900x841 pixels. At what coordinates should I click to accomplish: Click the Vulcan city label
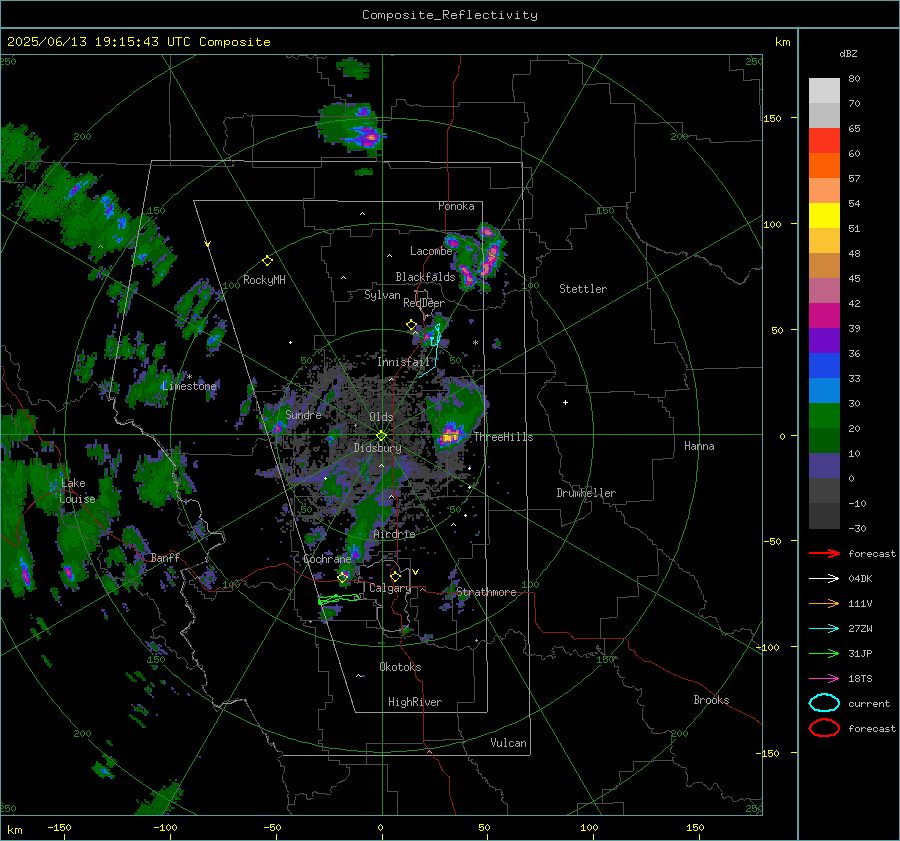pos(509,743)
